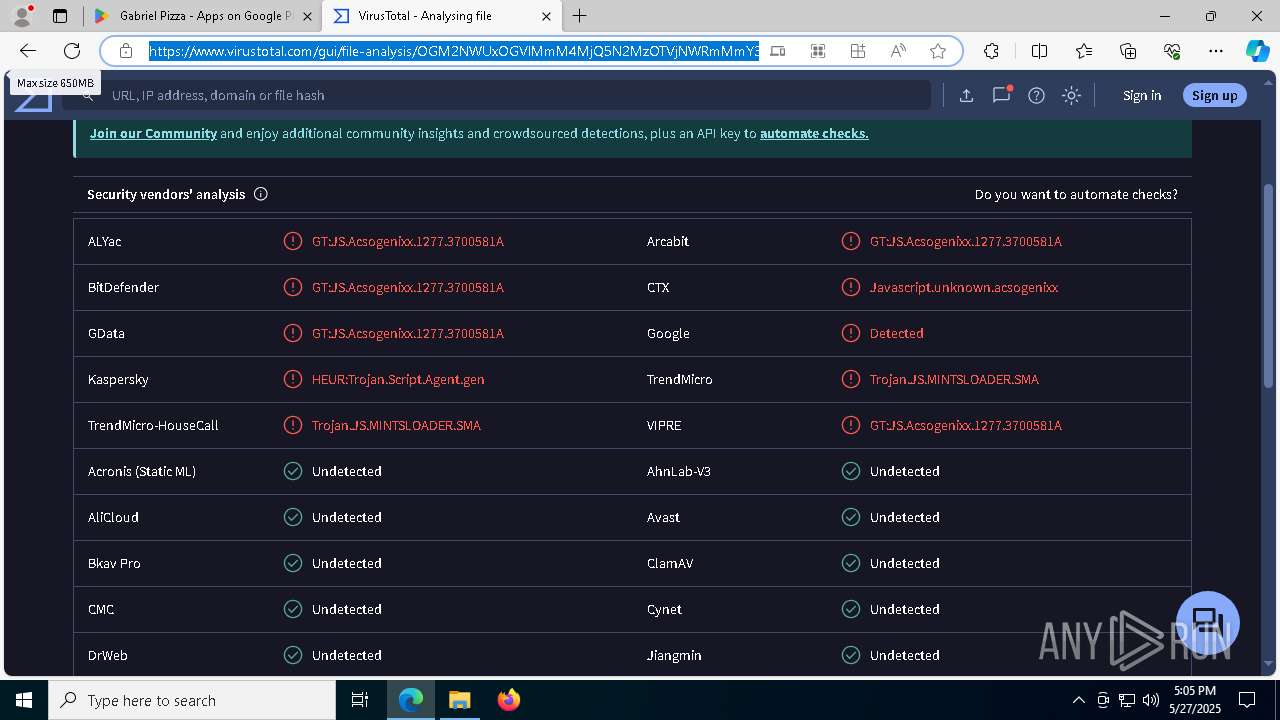Open the QR code icon in address bar

tap(818, 51)
